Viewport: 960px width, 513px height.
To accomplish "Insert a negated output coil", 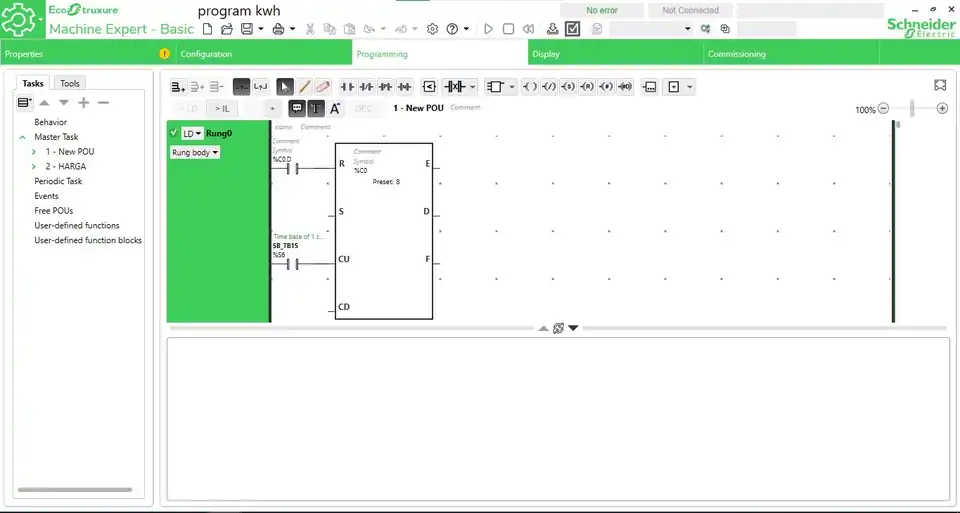I will (x=549, y=87).
